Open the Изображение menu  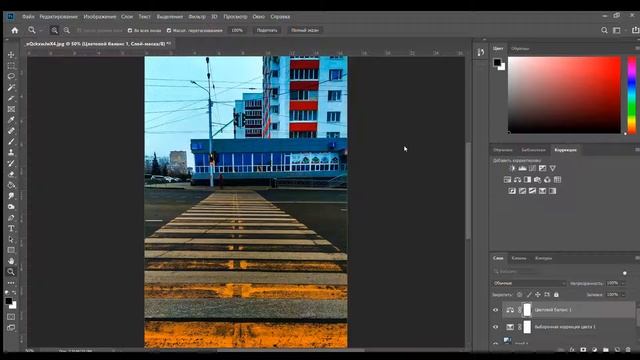[x=100, y=17]
